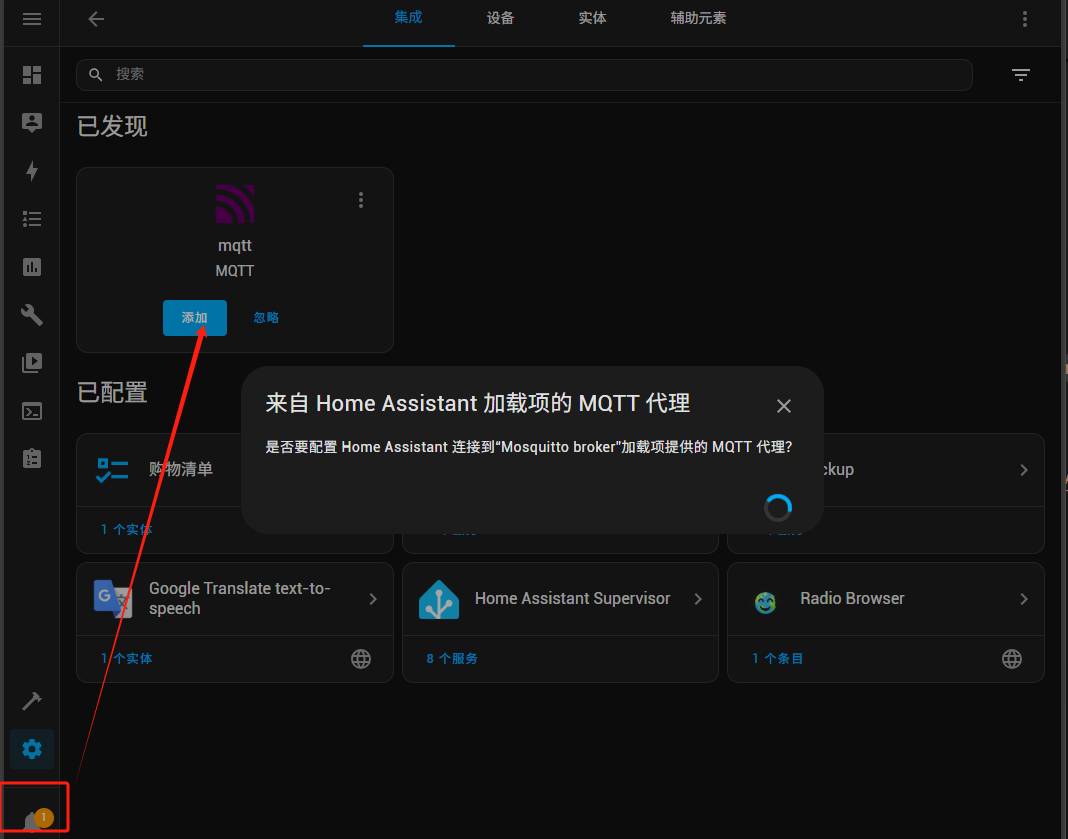Open the filter icon beside the search bar
The height and width of the screenshot is (839, 1068).
pos(1020,75)
